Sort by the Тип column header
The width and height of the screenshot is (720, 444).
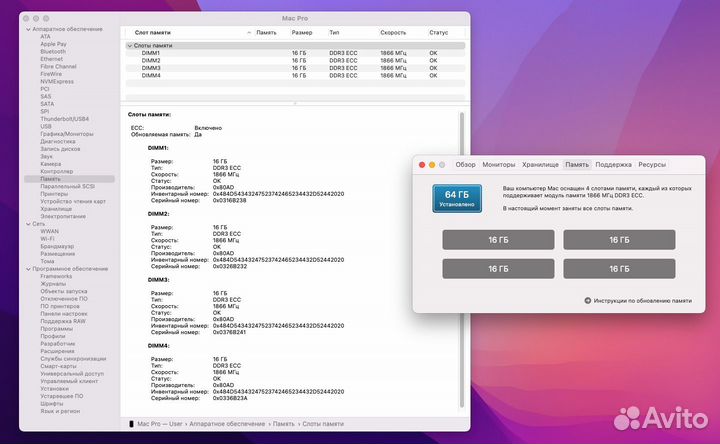click(x=334, y=33)
